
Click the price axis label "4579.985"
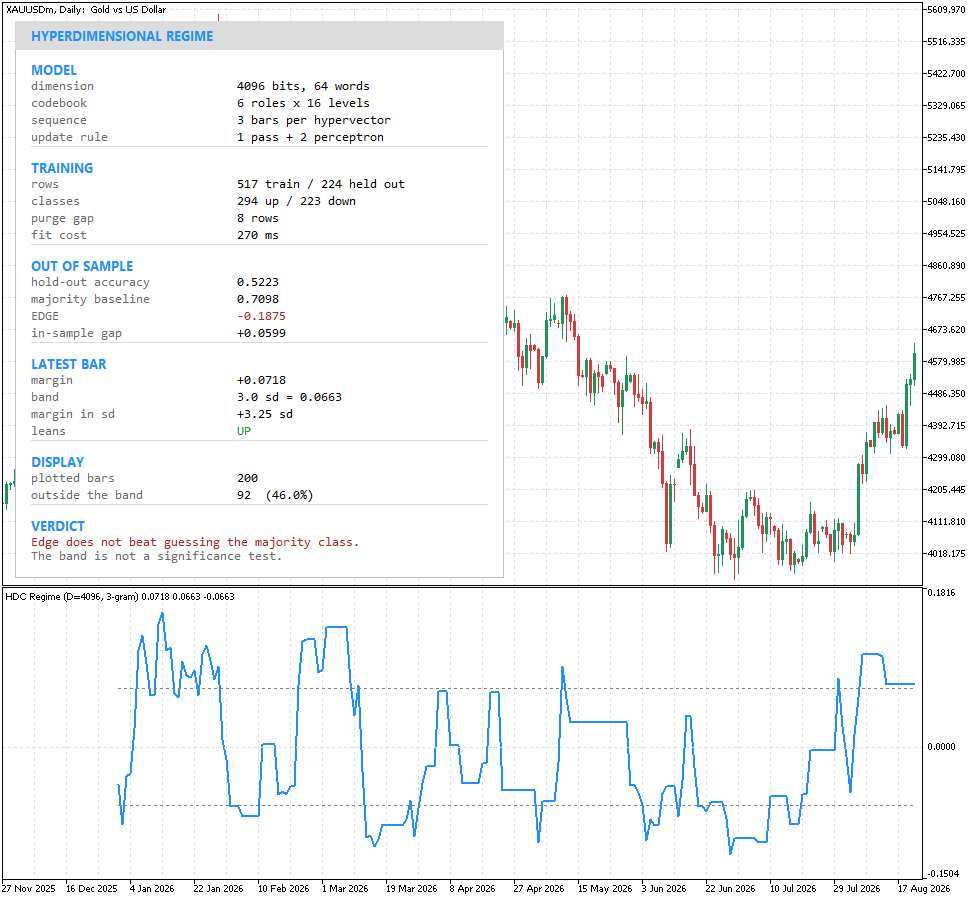tap(946, 362)
